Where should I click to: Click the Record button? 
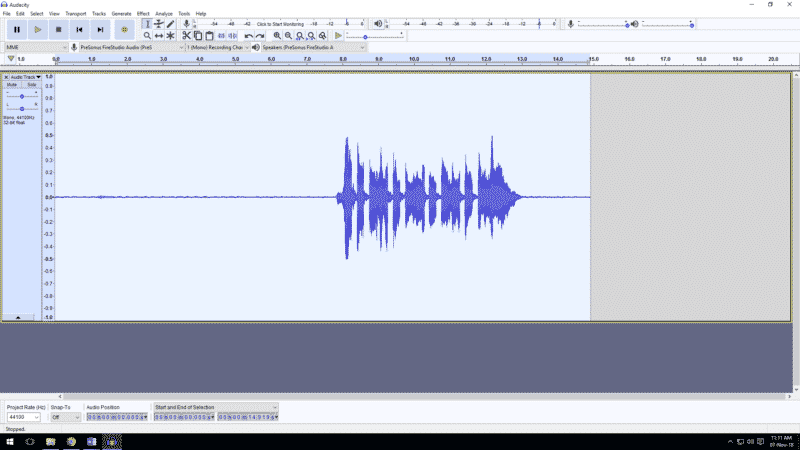(124, 30)
